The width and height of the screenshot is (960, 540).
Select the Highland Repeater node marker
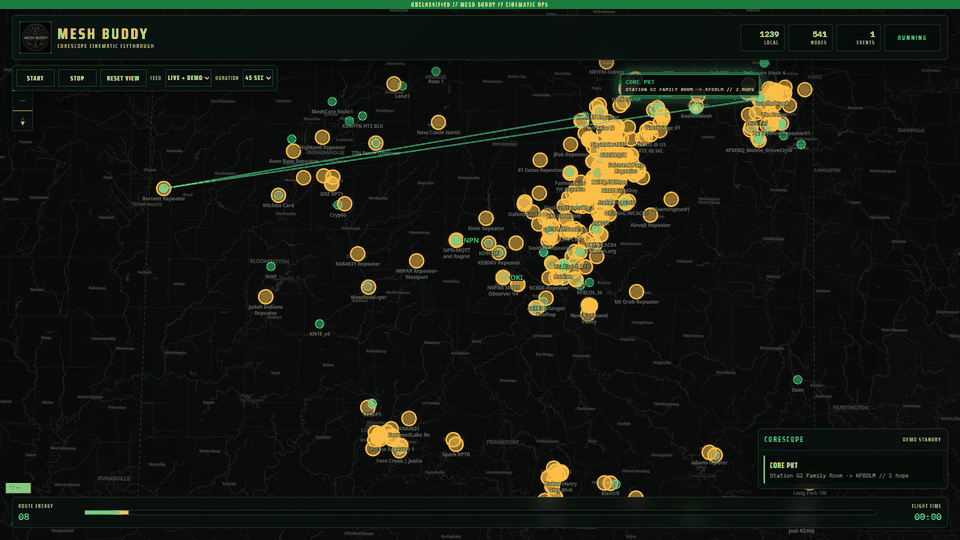click(x=323, y=137)
